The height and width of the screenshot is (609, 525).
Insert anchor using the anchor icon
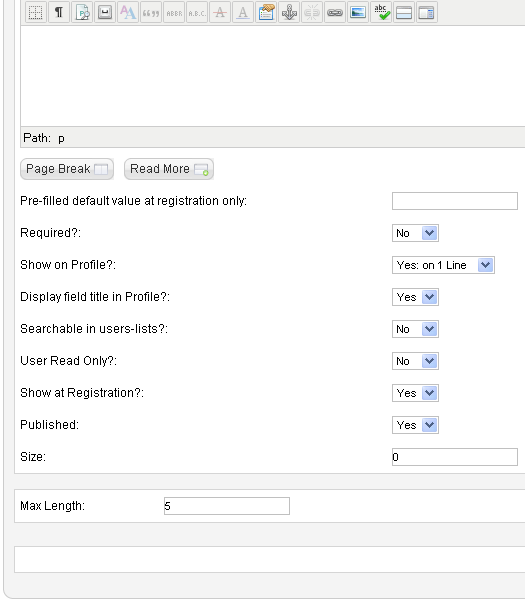click(289, 13)
